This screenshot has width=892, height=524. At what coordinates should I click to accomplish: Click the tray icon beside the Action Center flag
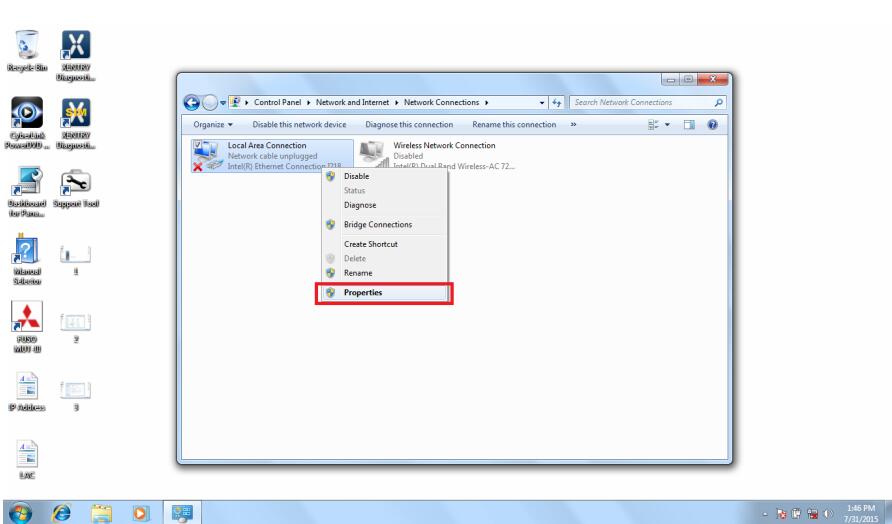(796, 514)
